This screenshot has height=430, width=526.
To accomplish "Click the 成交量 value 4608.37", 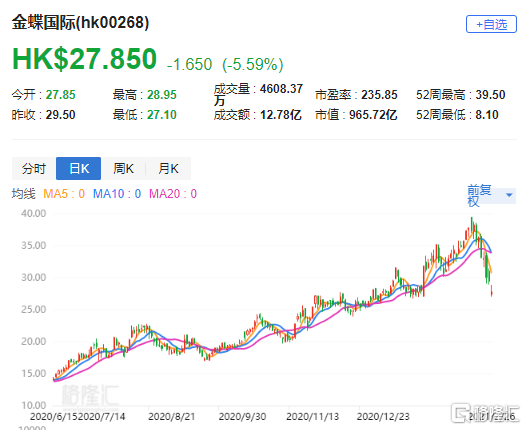I will click(281, 89).
